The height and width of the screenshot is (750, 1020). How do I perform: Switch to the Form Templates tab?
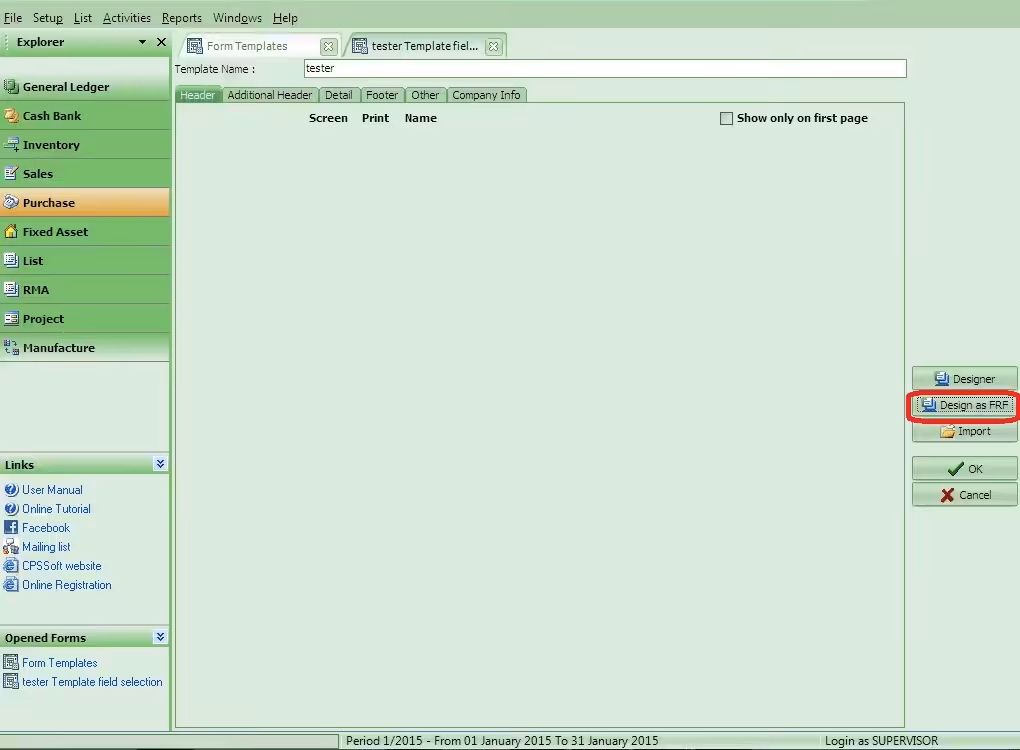(x=247, y=46)
